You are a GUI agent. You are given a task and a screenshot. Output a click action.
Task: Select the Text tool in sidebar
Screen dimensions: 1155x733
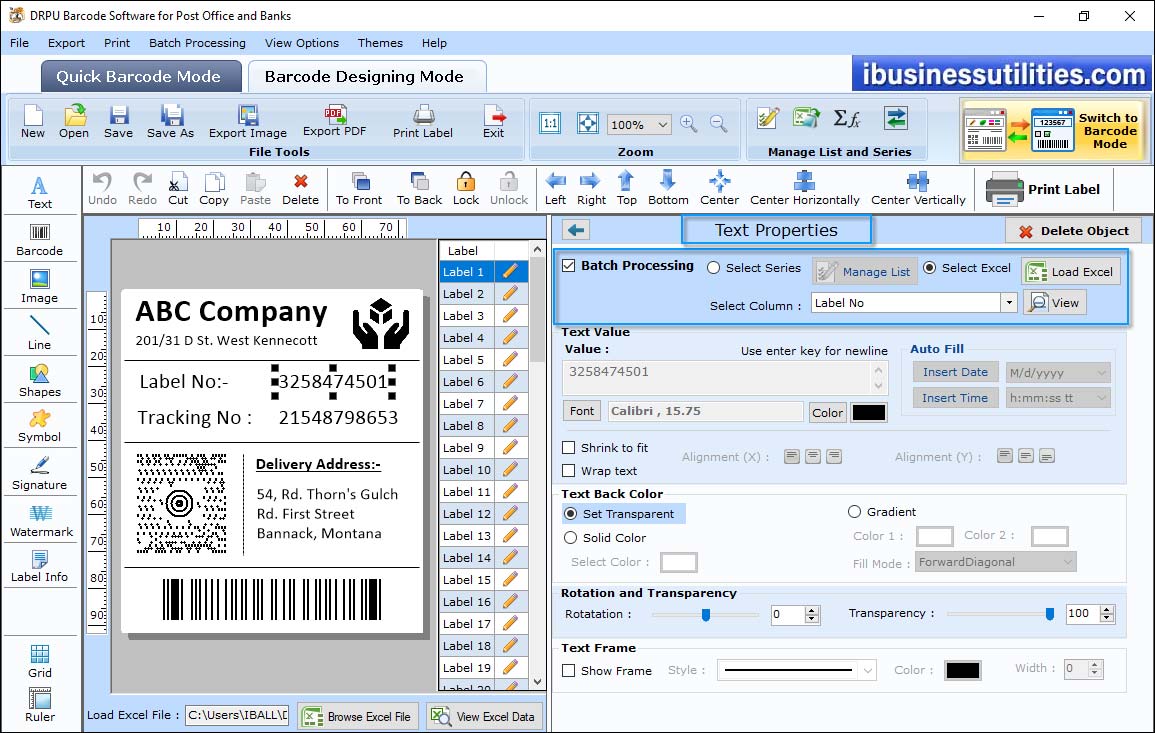pyautogui.click(x=40, y=193)
